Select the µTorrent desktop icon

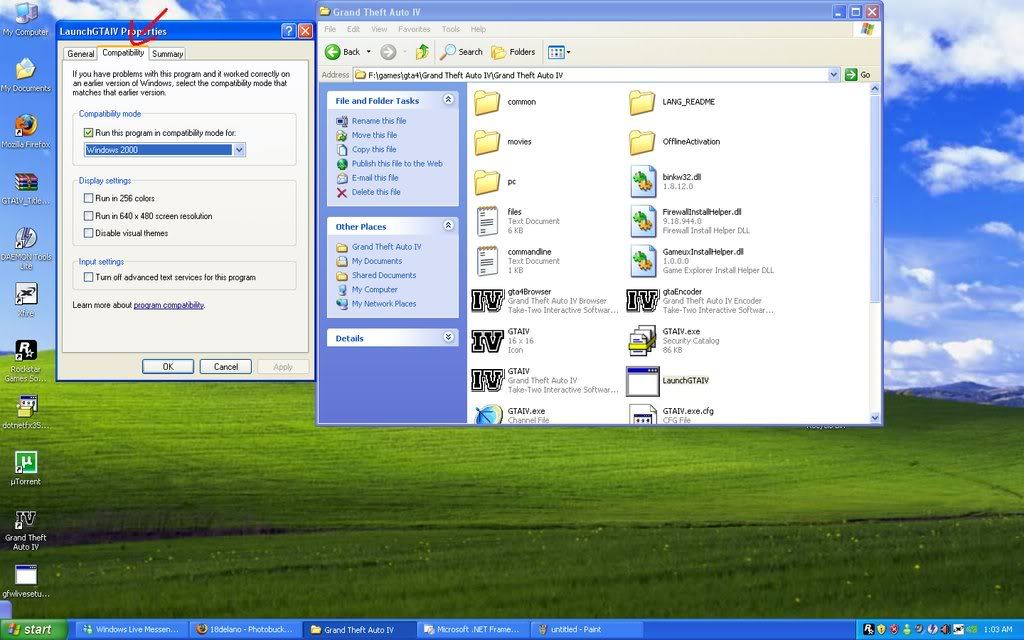(x=25, y=462)
